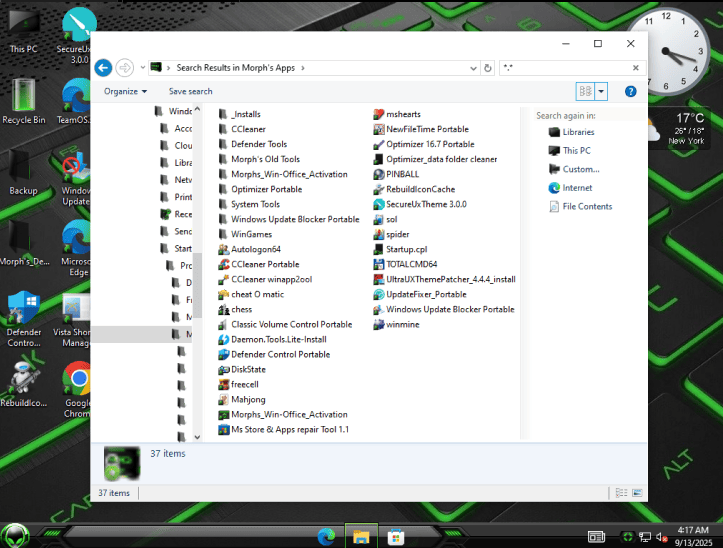Toggle the view layout button in toolbar

[585, 91]
